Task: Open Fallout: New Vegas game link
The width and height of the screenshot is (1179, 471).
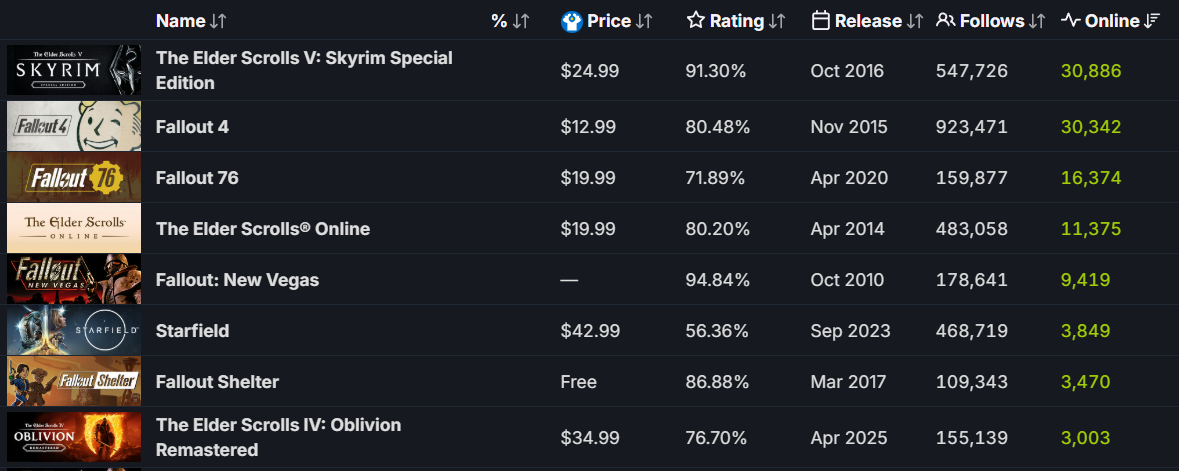Action: (x=237, y=280)
